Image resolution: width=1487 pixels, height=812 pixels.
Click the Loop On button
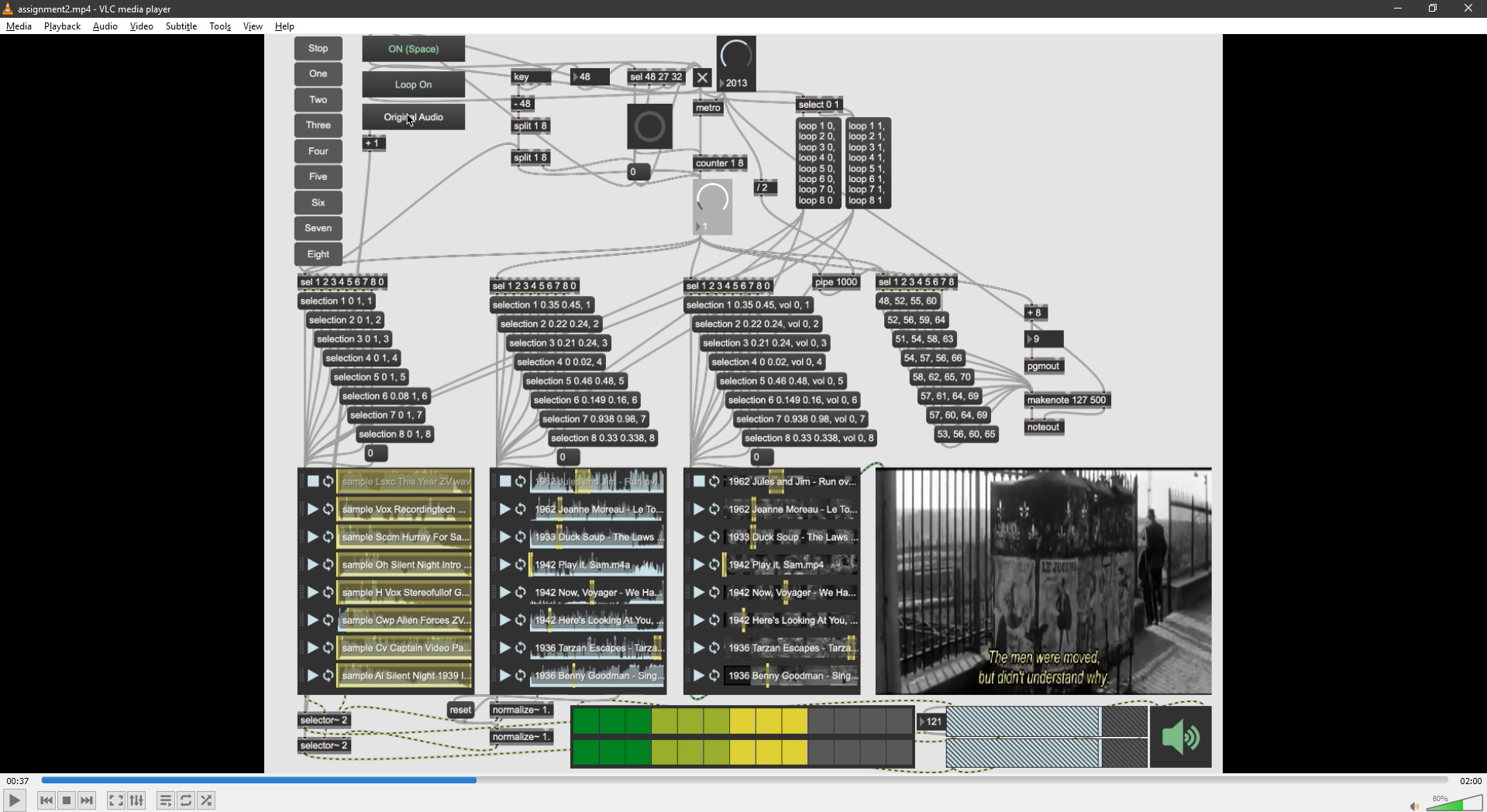pos(413,84)
